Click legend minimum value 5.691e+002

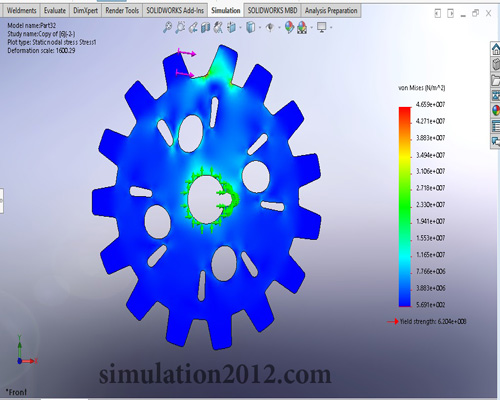[430, 305]
